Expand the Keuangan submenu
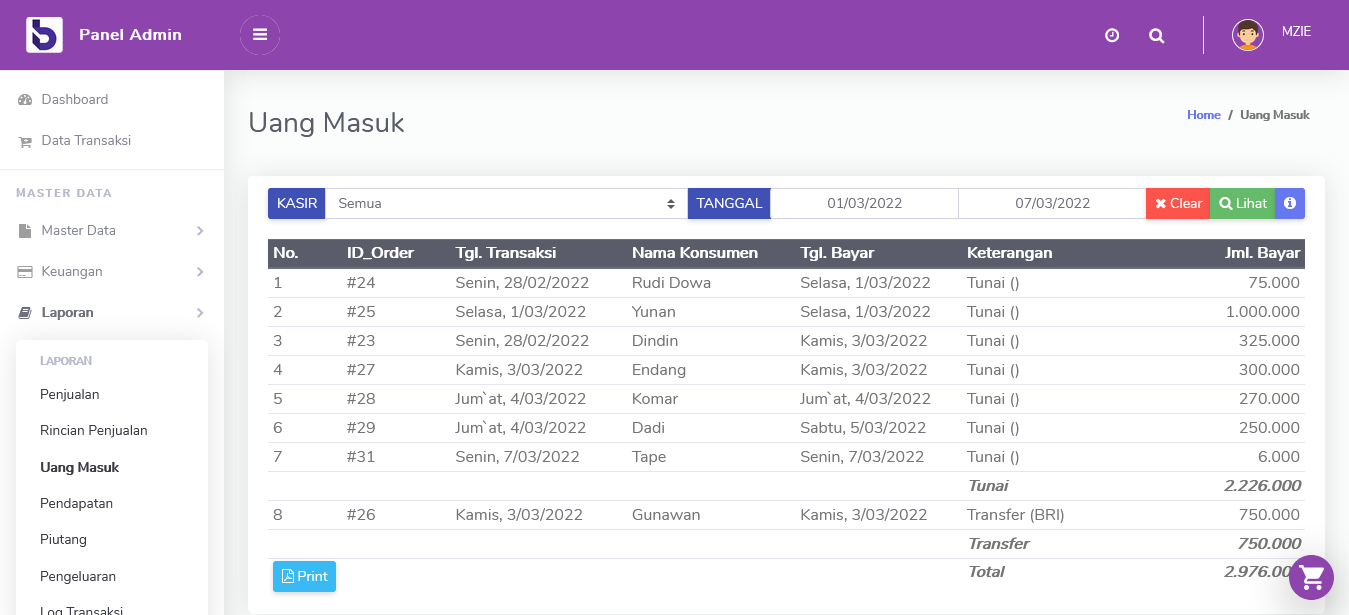1349x615 pixels. [112, 272]
